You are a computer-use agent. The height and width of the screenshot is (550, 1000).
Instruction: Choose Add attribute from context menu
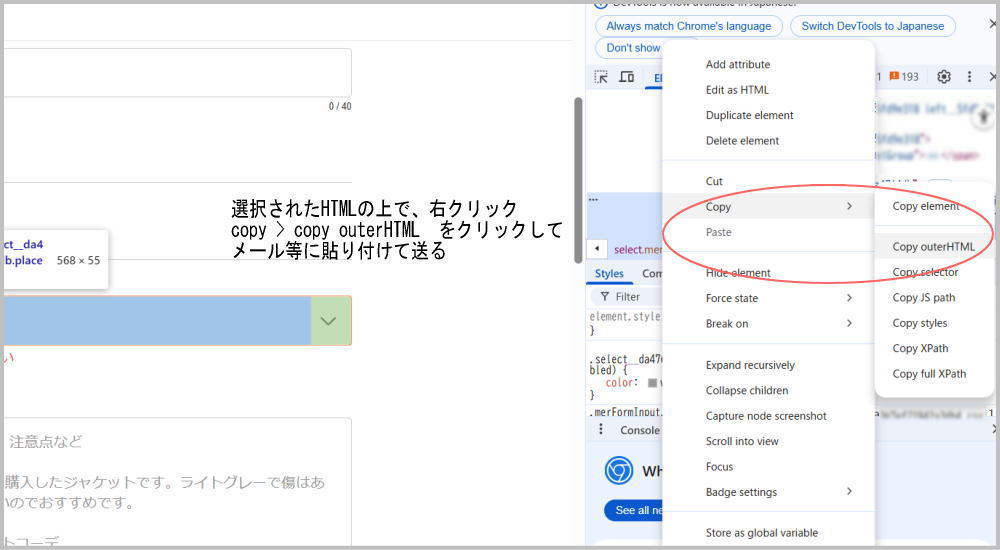coord(738,64)
